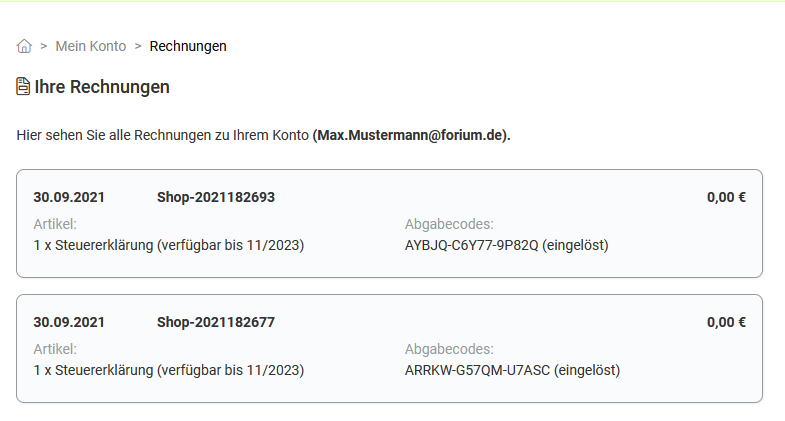Screen dimensions: 785x421
Task: Open invoice Shop-2021182693
Action: tap(216, 197)
